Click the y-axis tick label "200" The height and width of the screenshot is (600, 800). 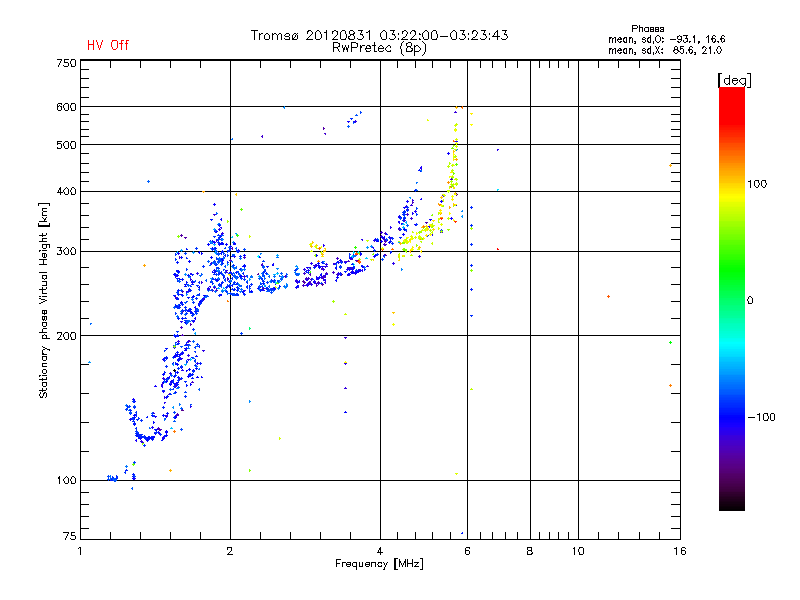pos(66,336)
